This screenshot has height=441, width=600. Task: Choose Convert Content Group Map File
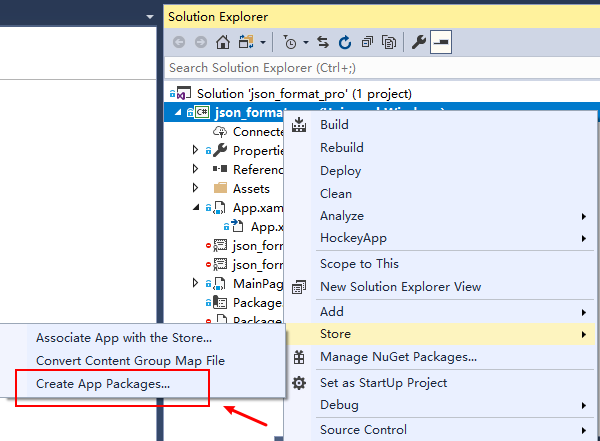coord(142,361)
